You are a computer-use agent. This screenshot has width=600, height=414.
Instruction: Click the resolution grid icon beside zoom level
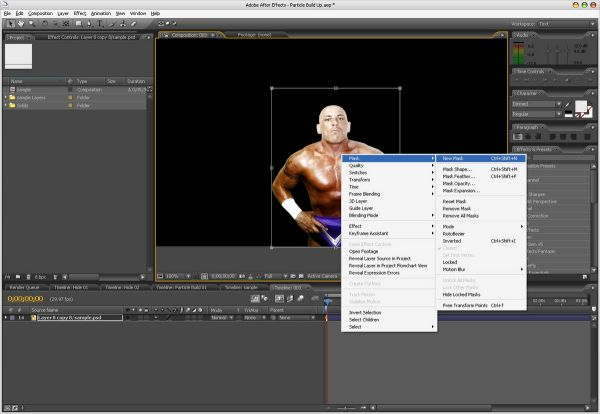point(204,276)
